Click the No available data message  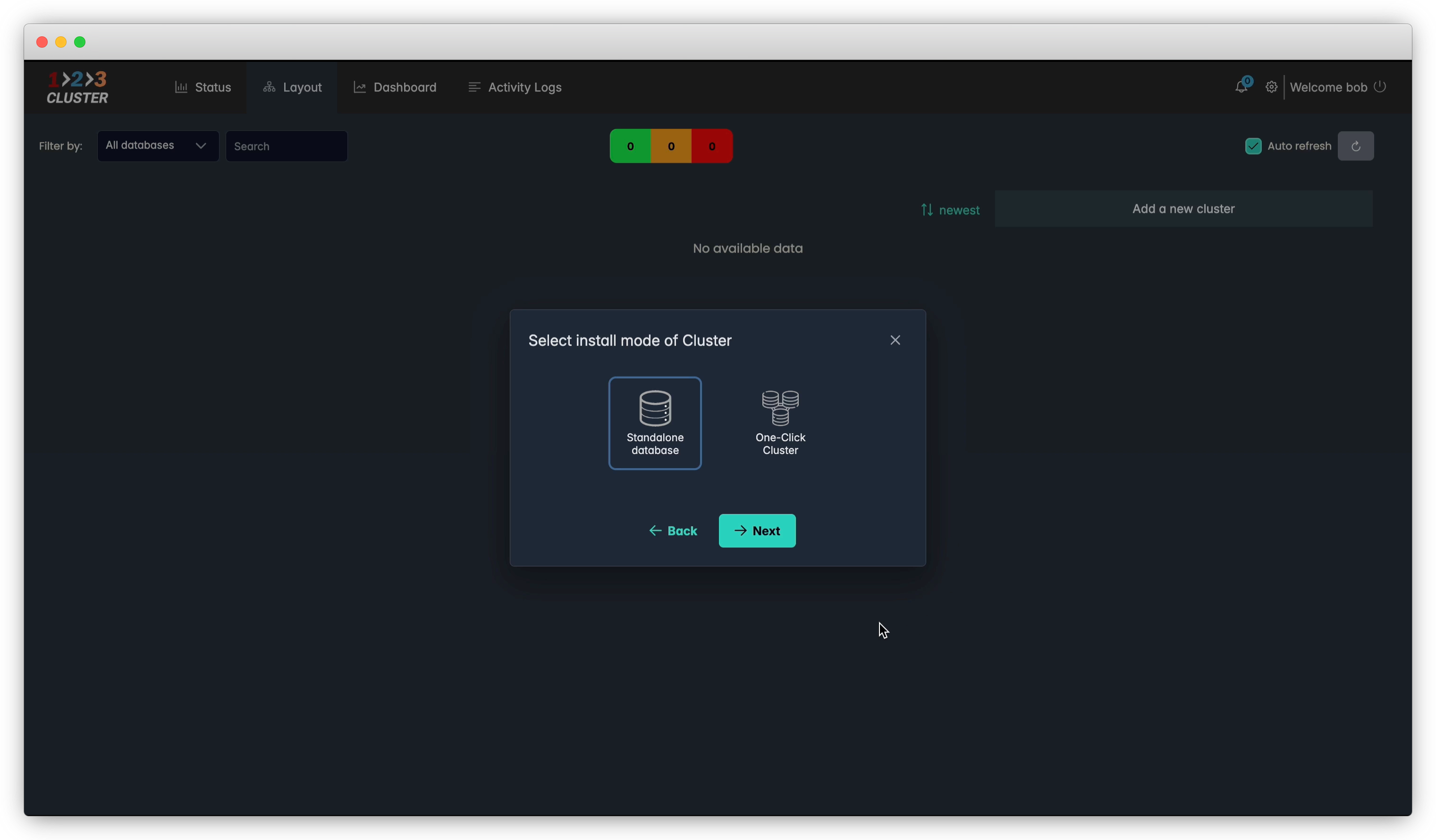(x=748, y=248)
